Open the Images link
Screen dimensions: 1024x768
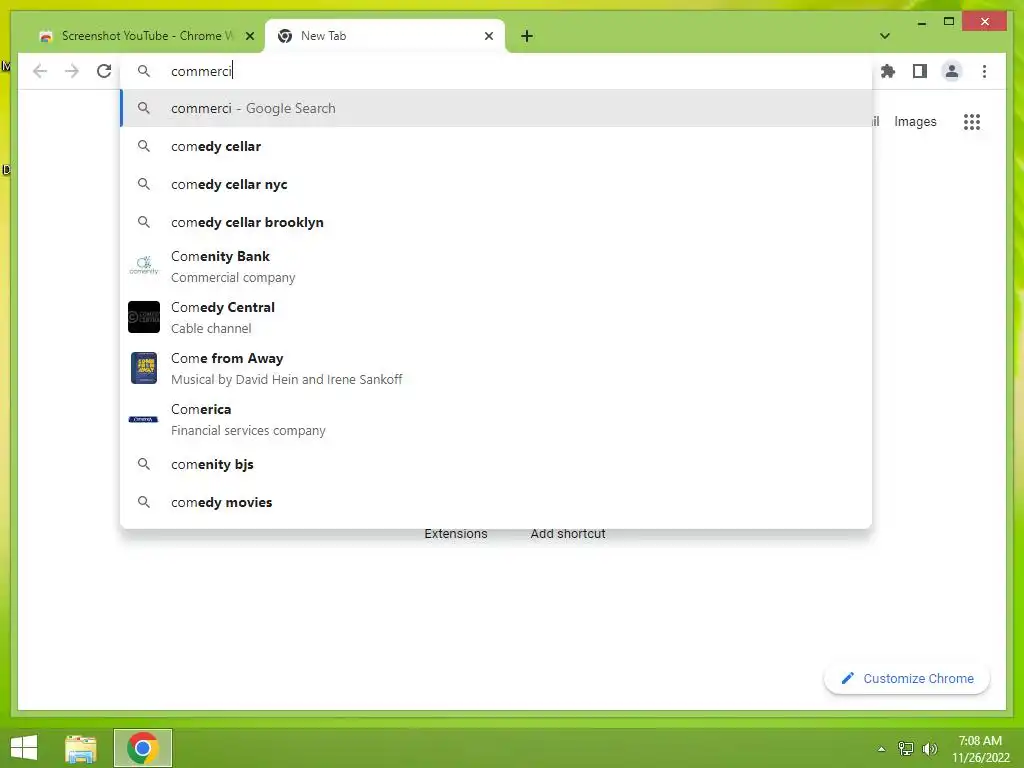(x=915, y=121)
